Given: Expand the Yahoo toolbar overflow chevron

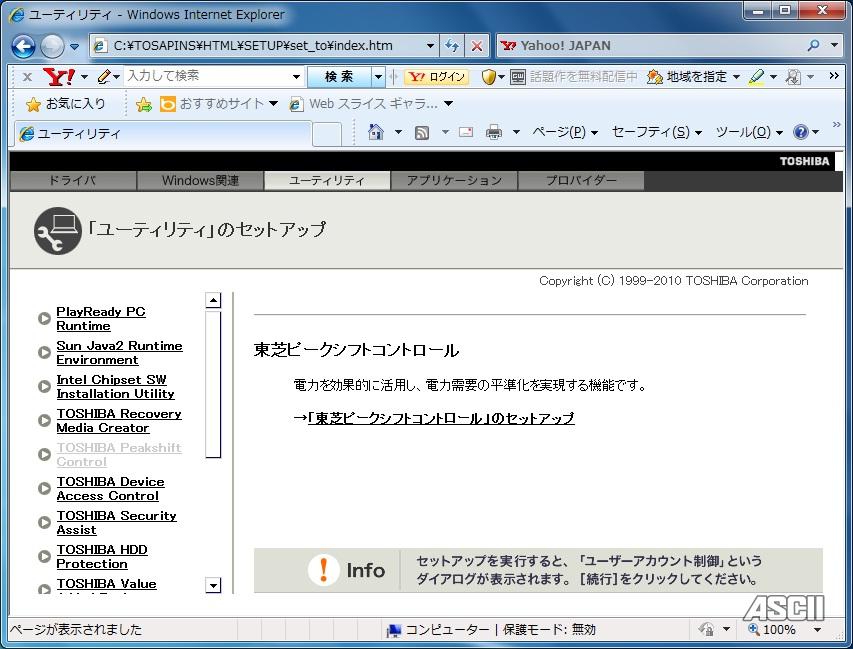Looking at the screenshot, I should pyautogui.click(x=833, y=76).
